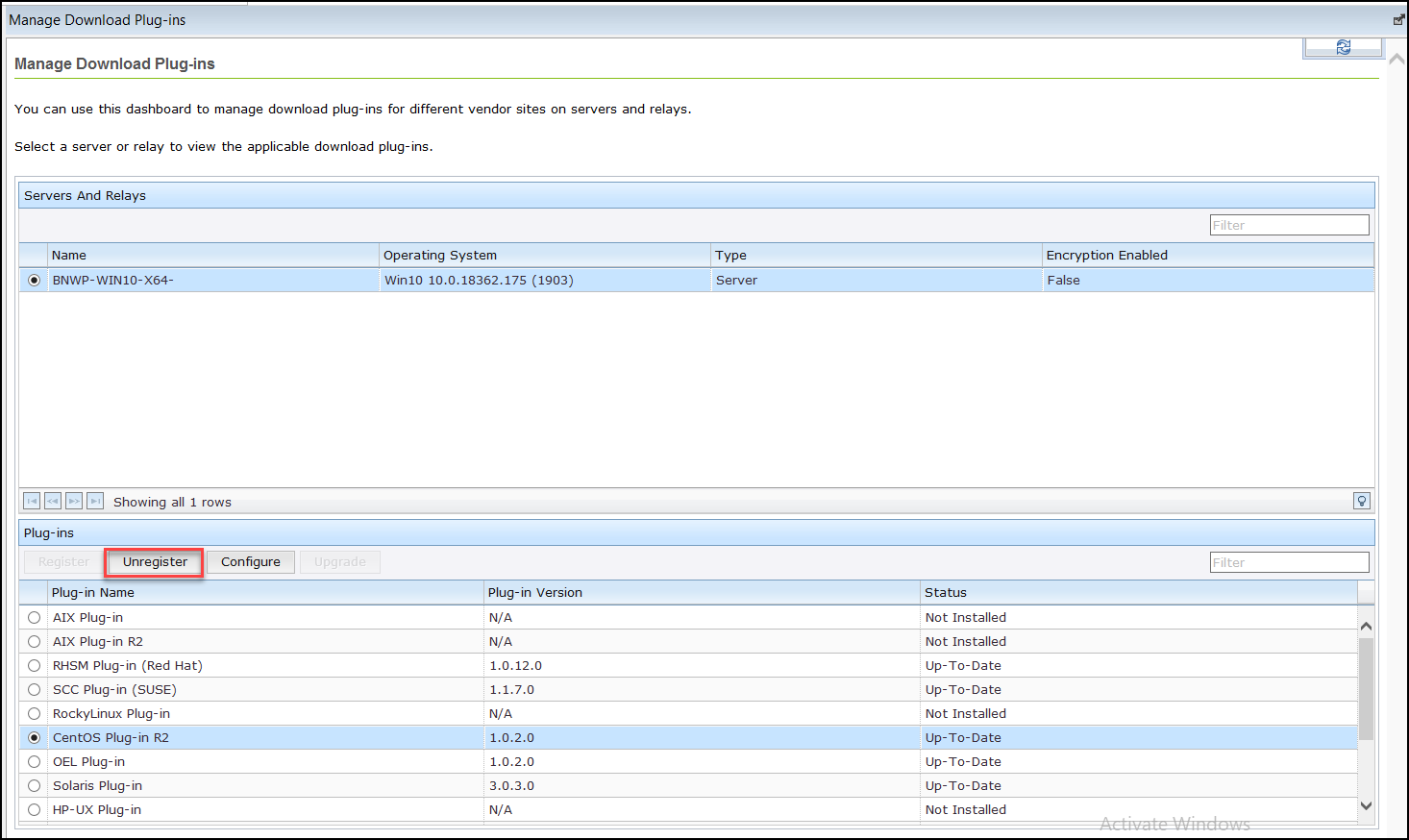Select the RHSM Plug-in (Red Hat) radio button
The width and height of the screenshot is (1409, 840).
[34, 665]
